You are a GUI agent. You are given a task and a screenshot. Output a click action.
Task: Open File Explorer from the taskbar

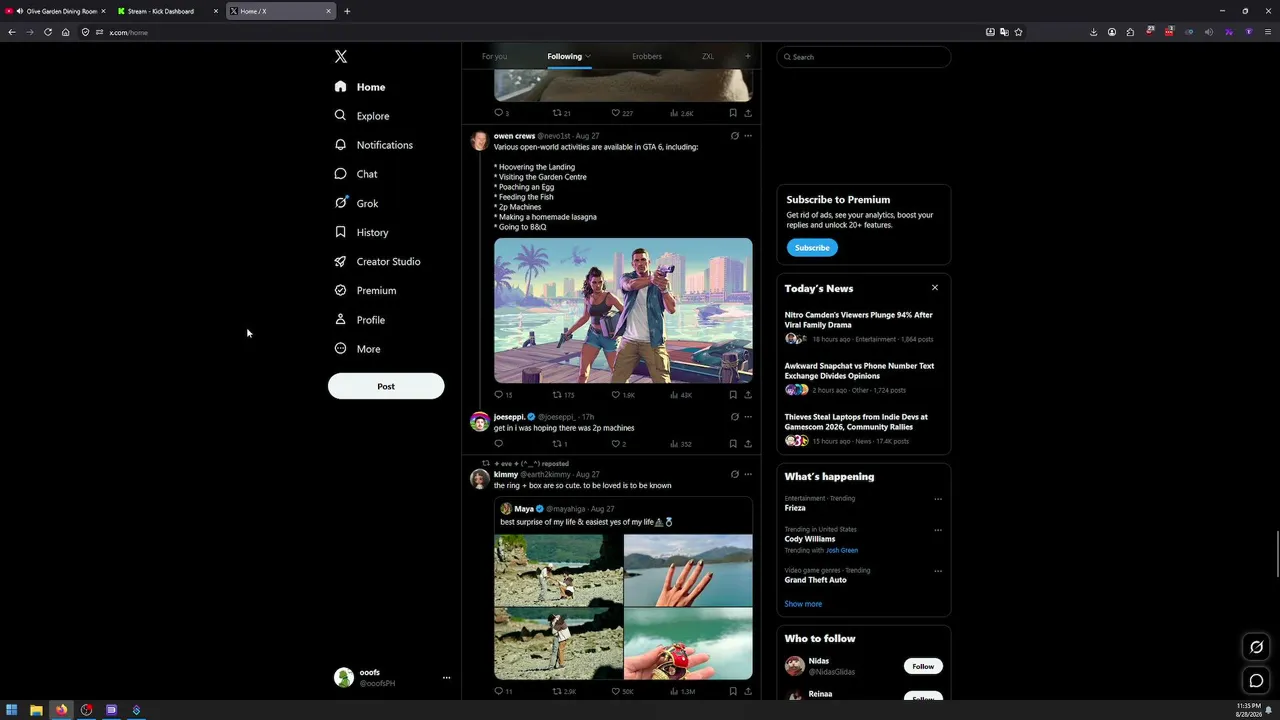(x=36, y=710)
